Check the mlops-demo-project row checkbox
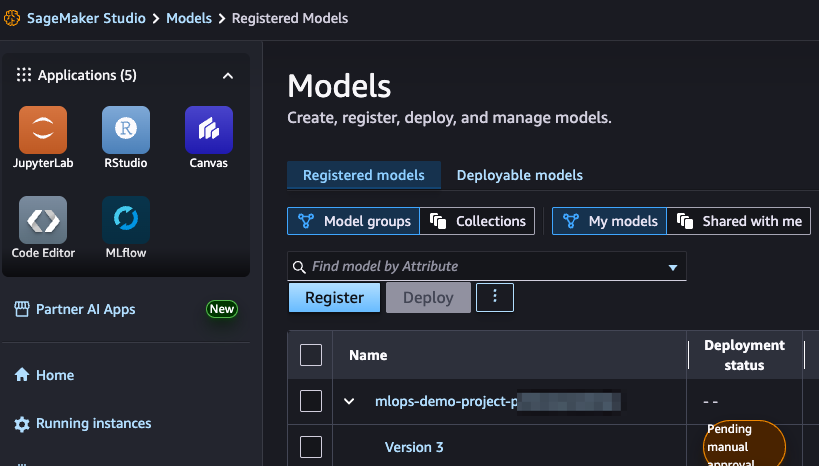Image resolution: width=819 pixels, height=466 pixels. [311, 401]
